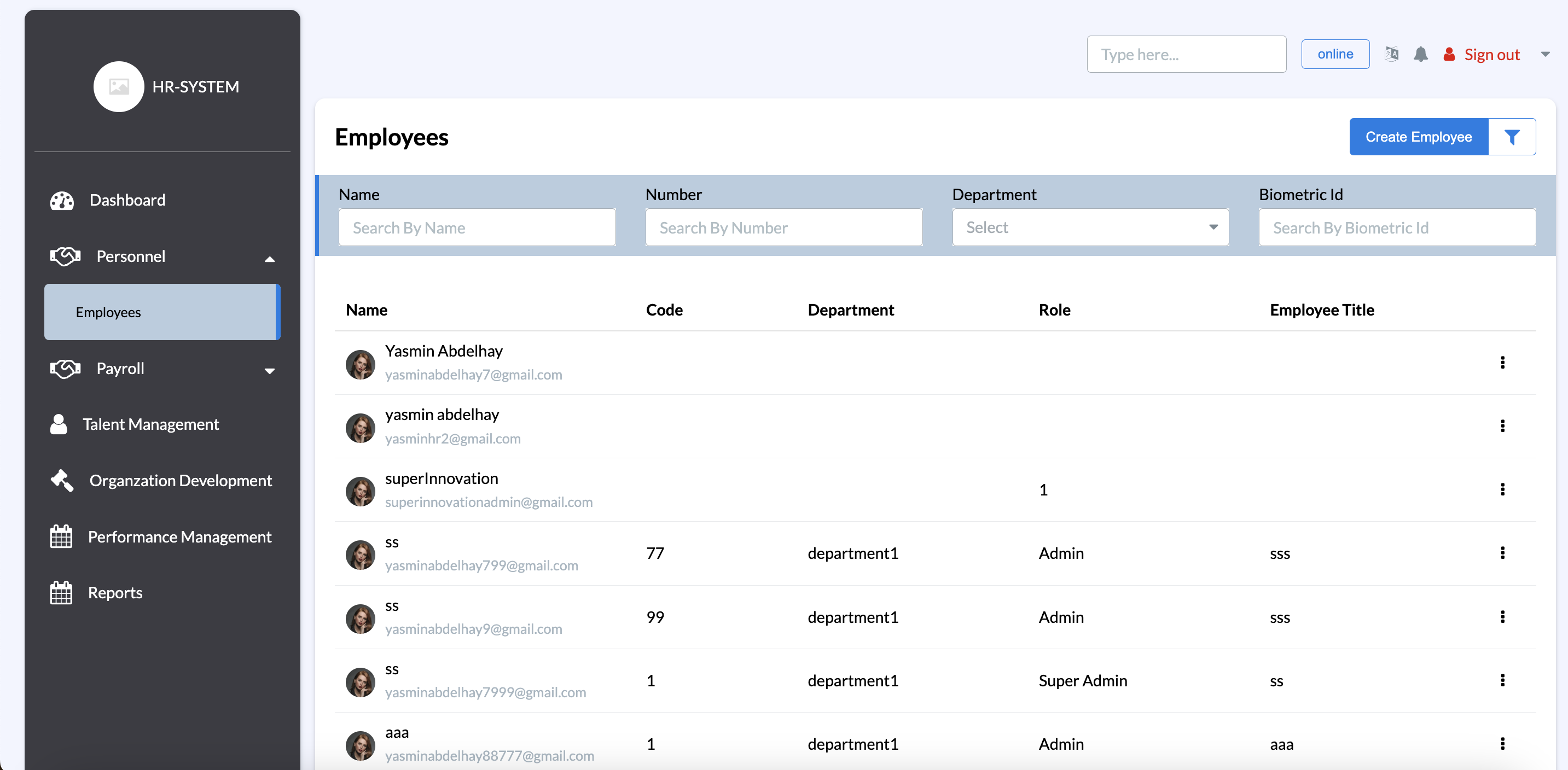Collapse the Personnel menu arrow

point(270,259)
